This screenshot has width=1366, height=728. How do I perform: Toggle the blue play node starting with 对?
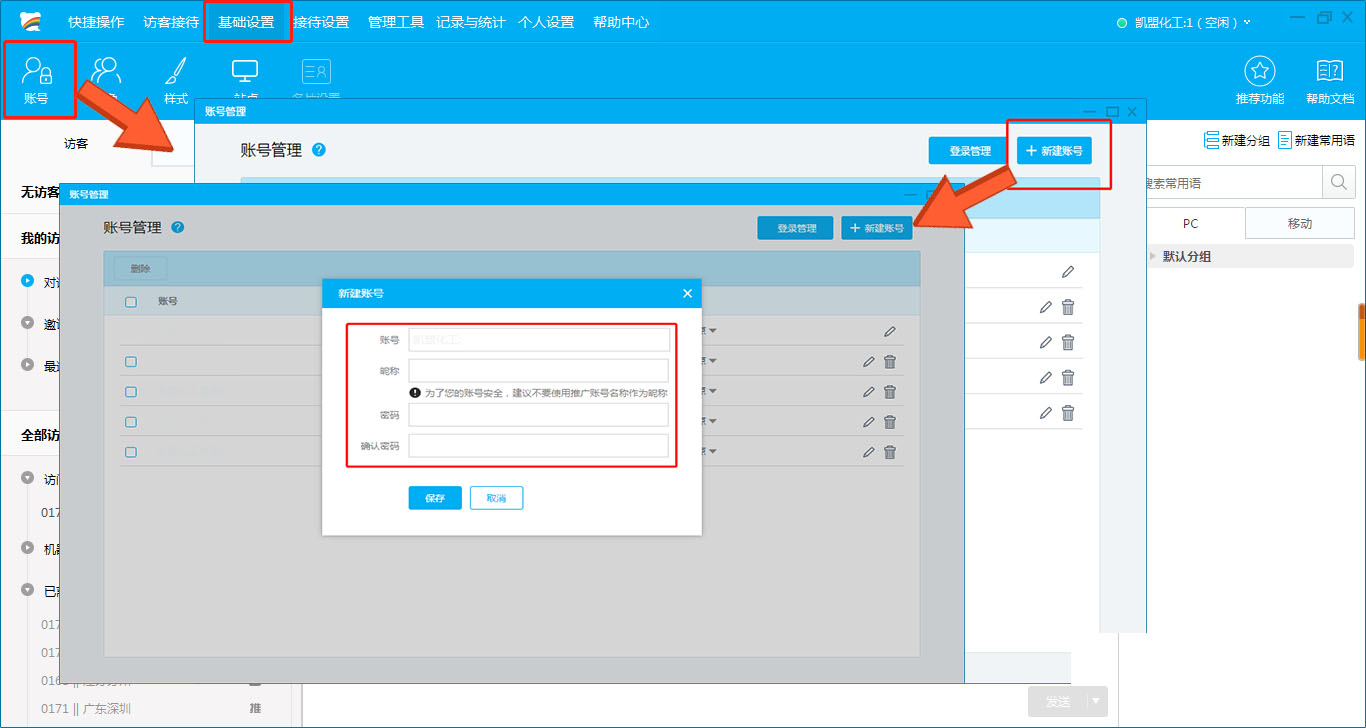click(28, 282)
